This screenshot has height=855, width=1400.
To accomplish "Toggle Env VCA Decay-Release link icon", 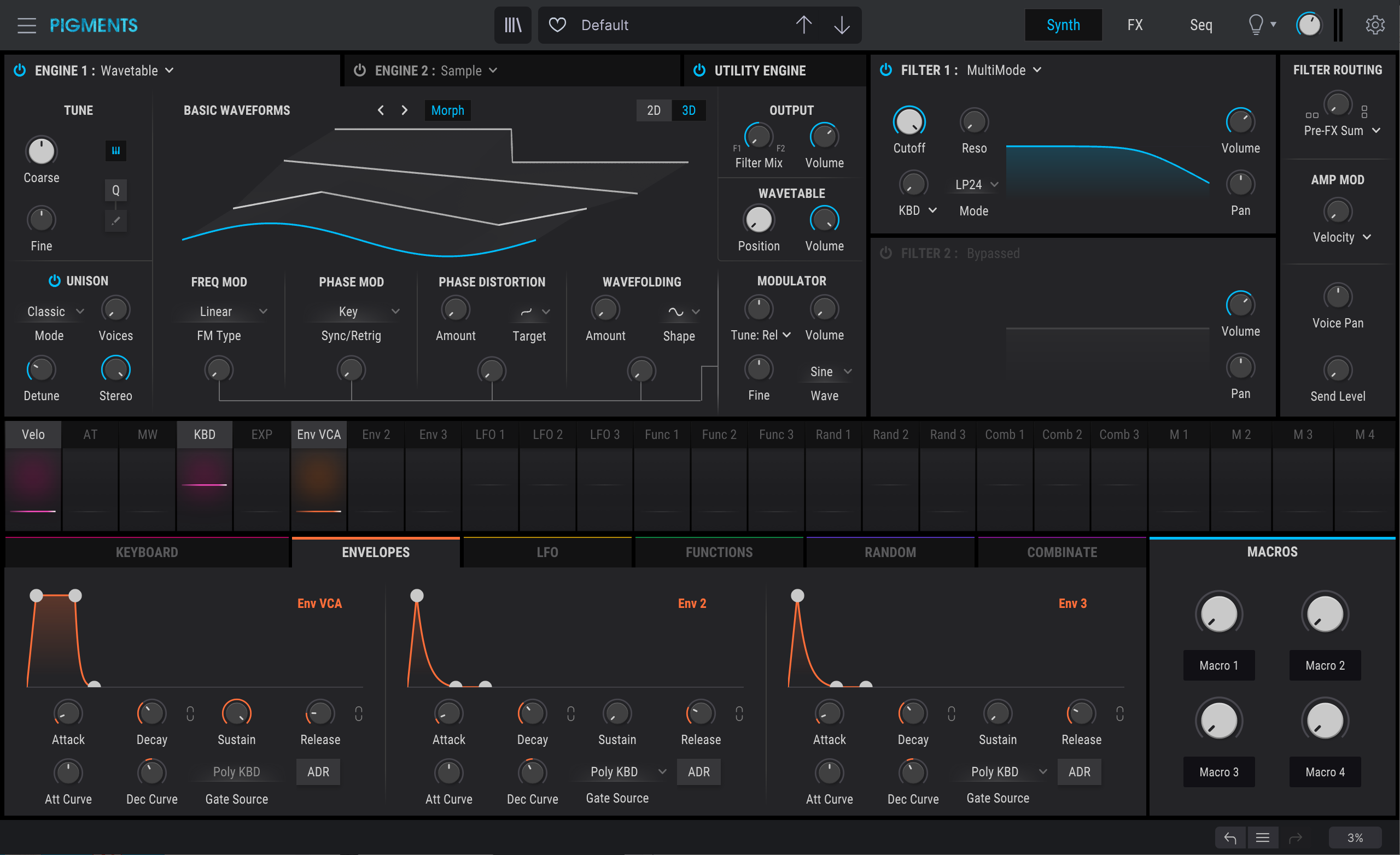I will click(190, 713).
